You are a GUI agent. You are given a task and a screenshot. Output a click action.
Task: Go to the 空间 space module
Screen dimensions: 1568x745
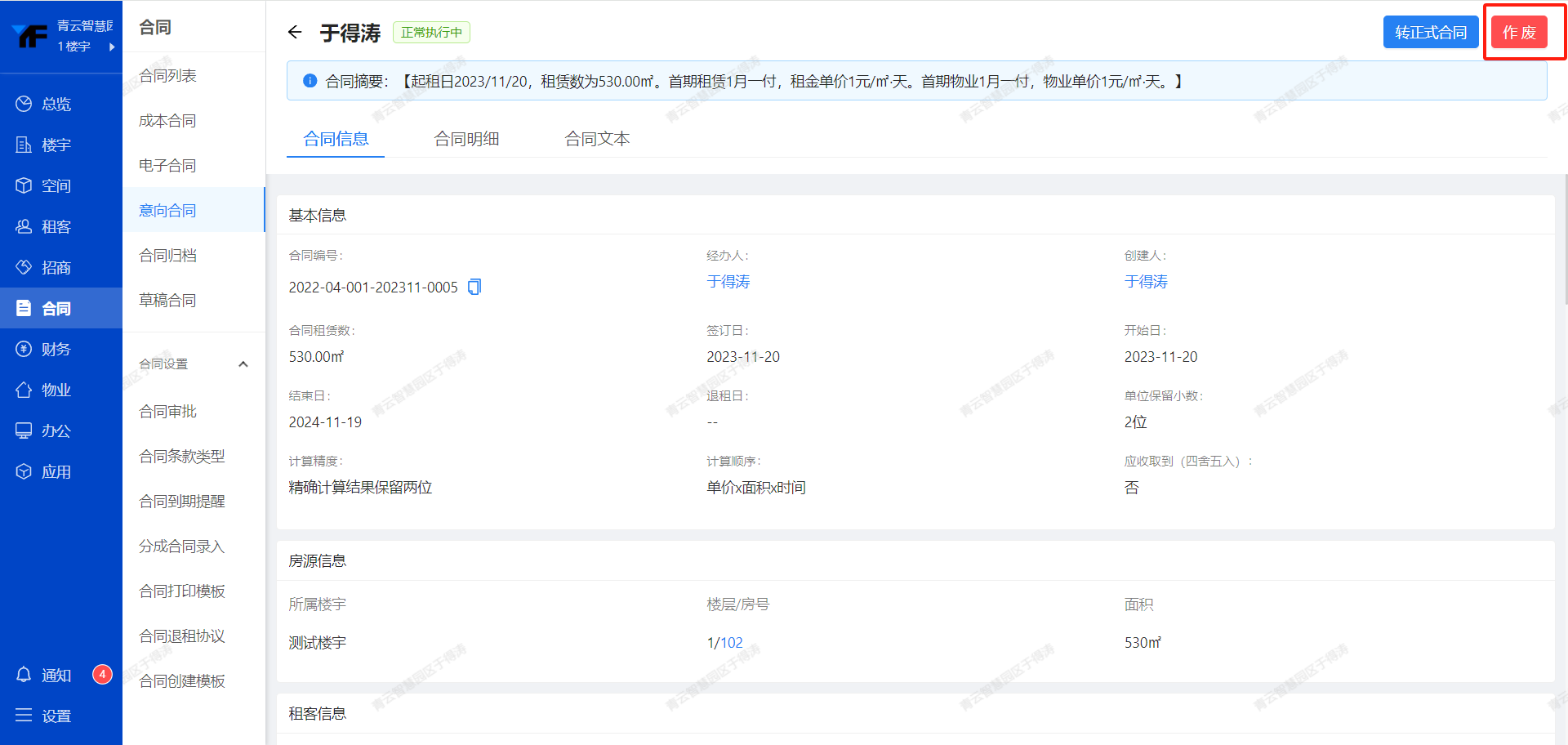tap(56, 185)
